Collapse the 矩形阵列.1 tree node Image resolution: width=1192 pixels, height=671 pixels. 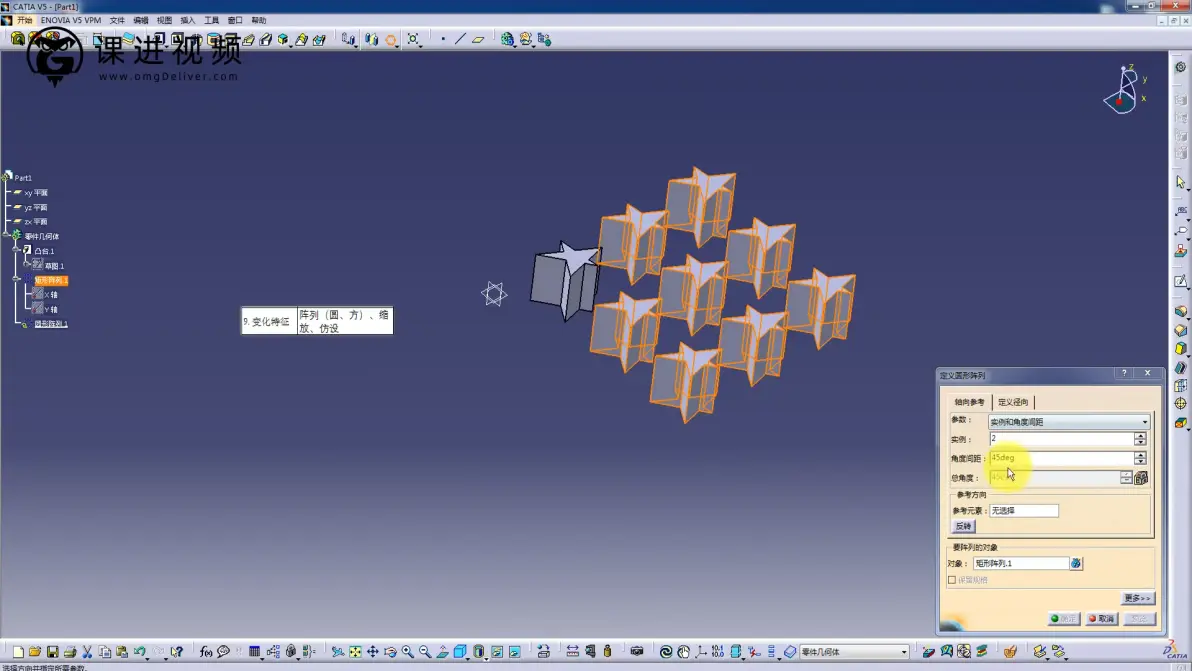click(17, 279)
